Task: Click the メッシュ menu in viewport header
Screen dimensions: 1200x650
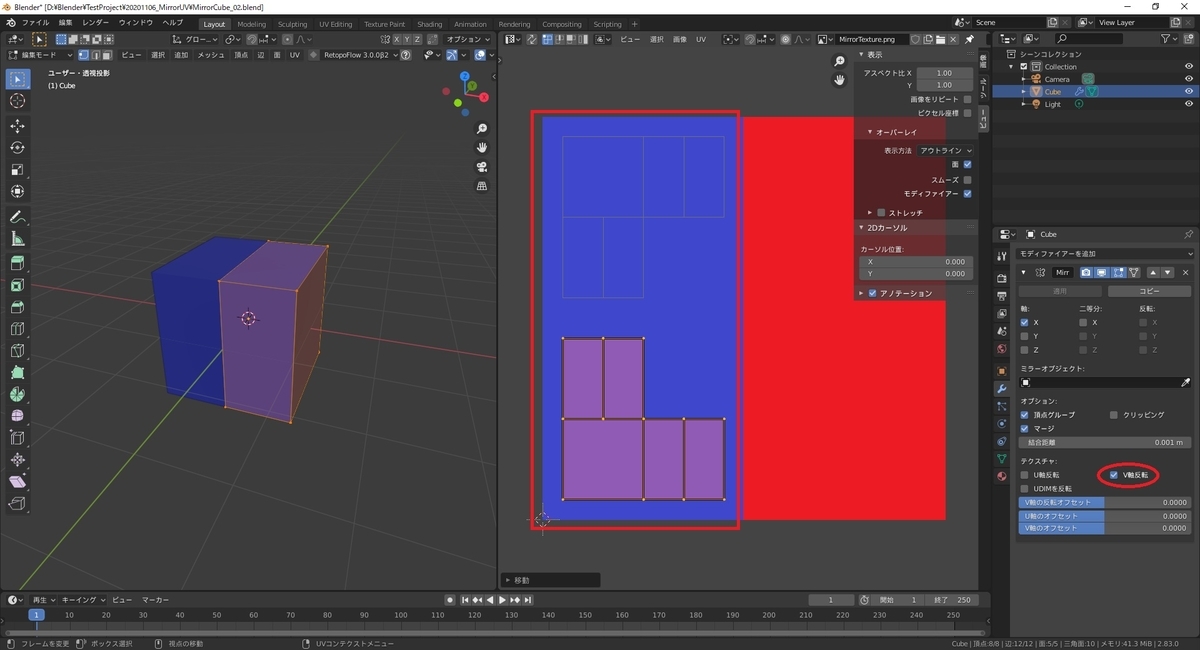Action: (211, 55)
